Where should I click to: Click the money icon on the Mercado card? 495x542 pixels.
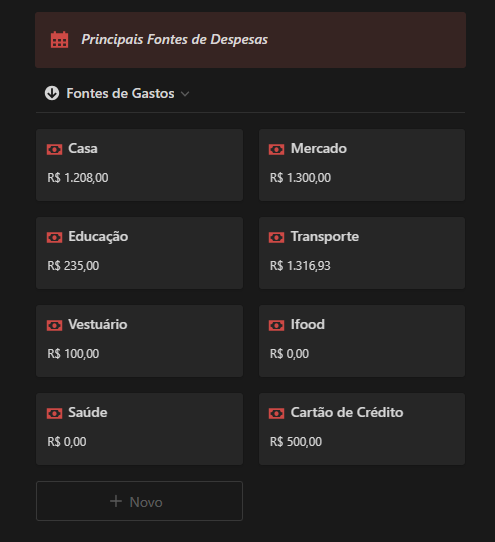pyautogui.click(x=277, y=149)
